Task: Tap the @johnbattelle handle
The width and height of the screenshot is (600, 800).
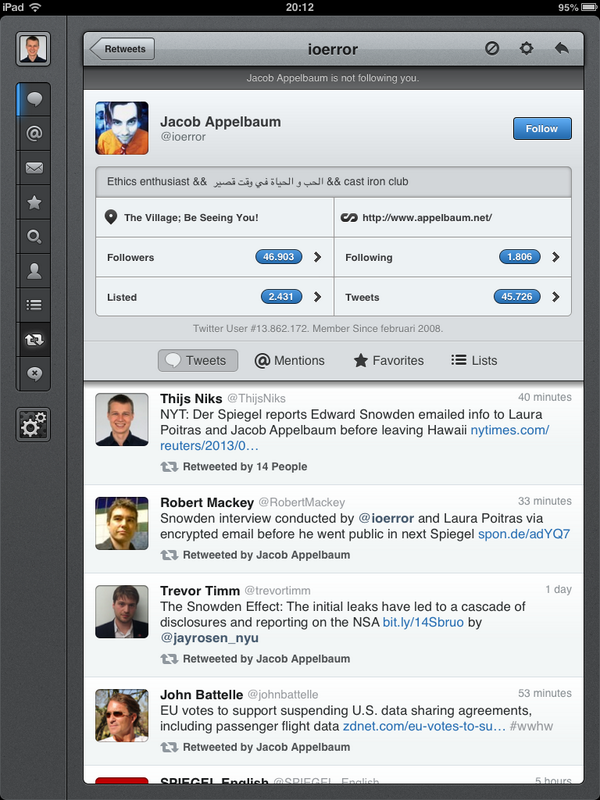Action: (x=283, y=695)
